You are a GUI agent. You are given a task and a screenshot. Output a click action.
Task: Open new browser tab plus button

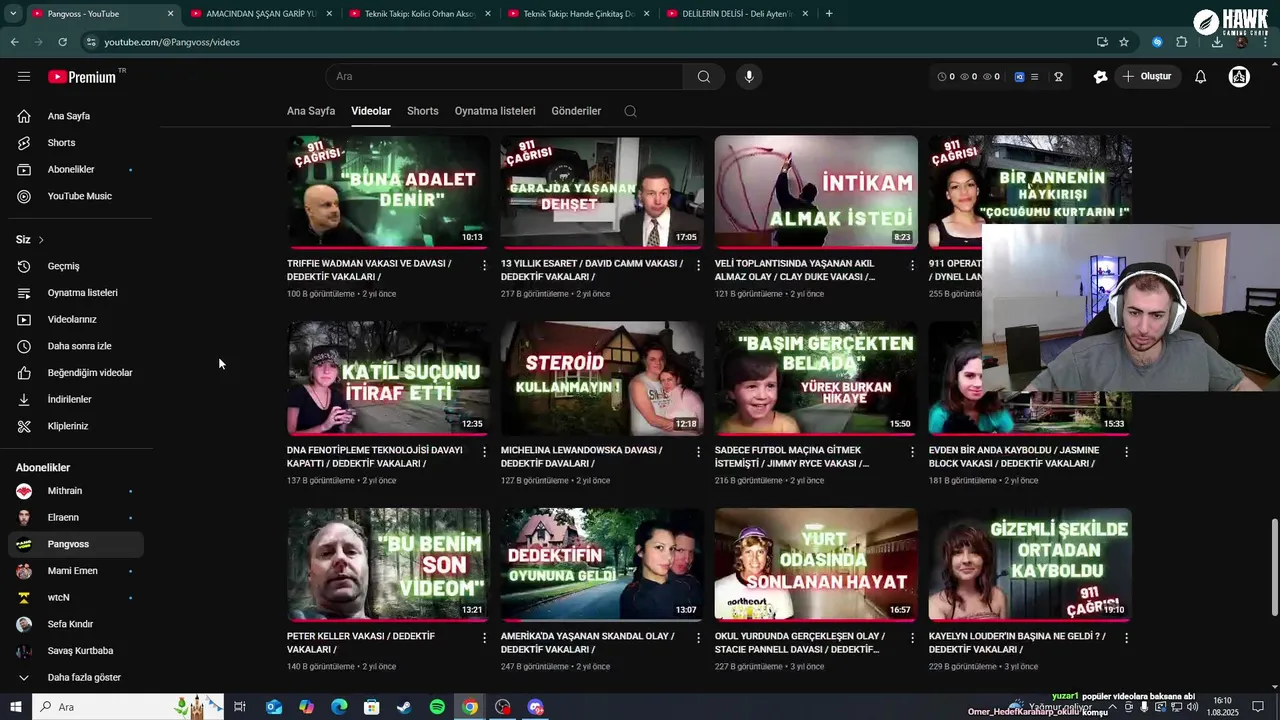[x=829, y=14]
